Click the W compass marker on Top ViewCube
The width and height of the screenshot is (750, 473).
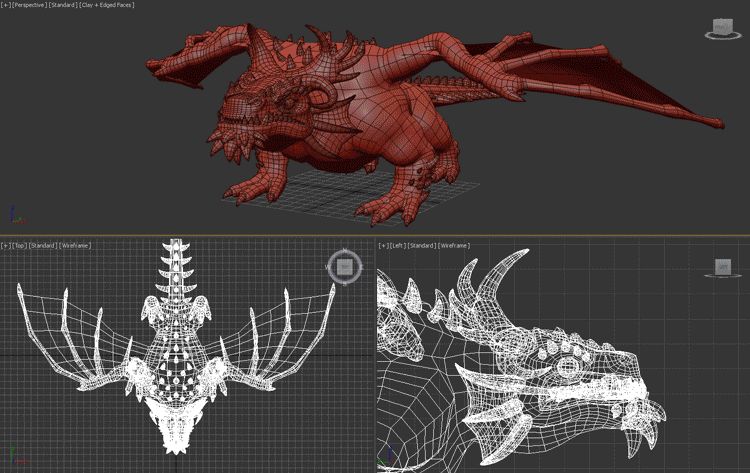(328, 267)
